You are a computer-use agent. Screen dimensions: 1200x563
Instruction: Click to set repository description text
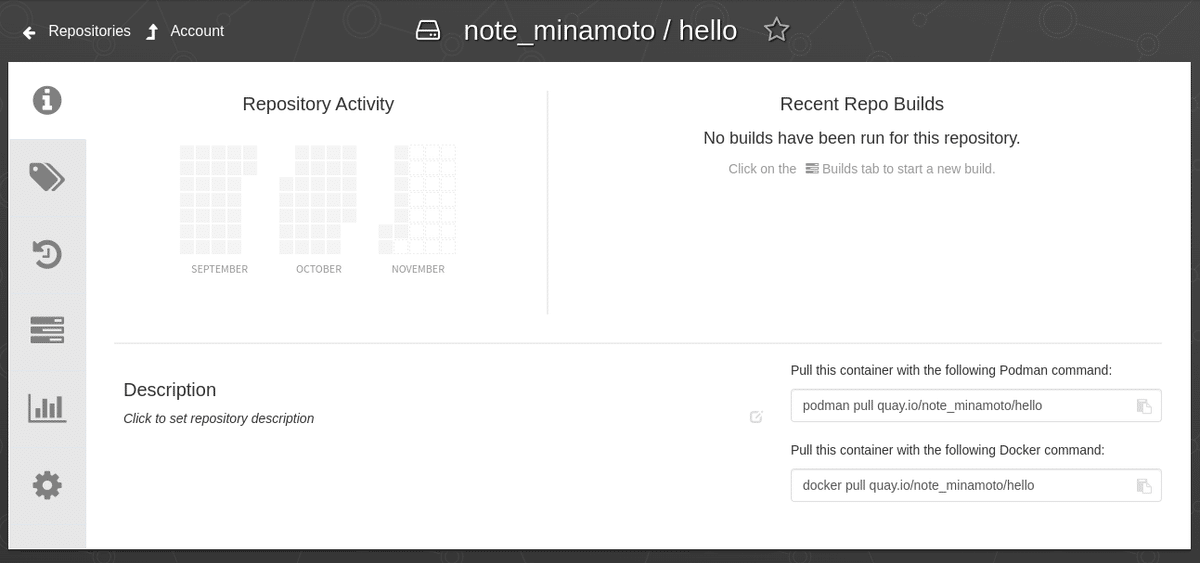pyautogui.click(x=218, y=418)
